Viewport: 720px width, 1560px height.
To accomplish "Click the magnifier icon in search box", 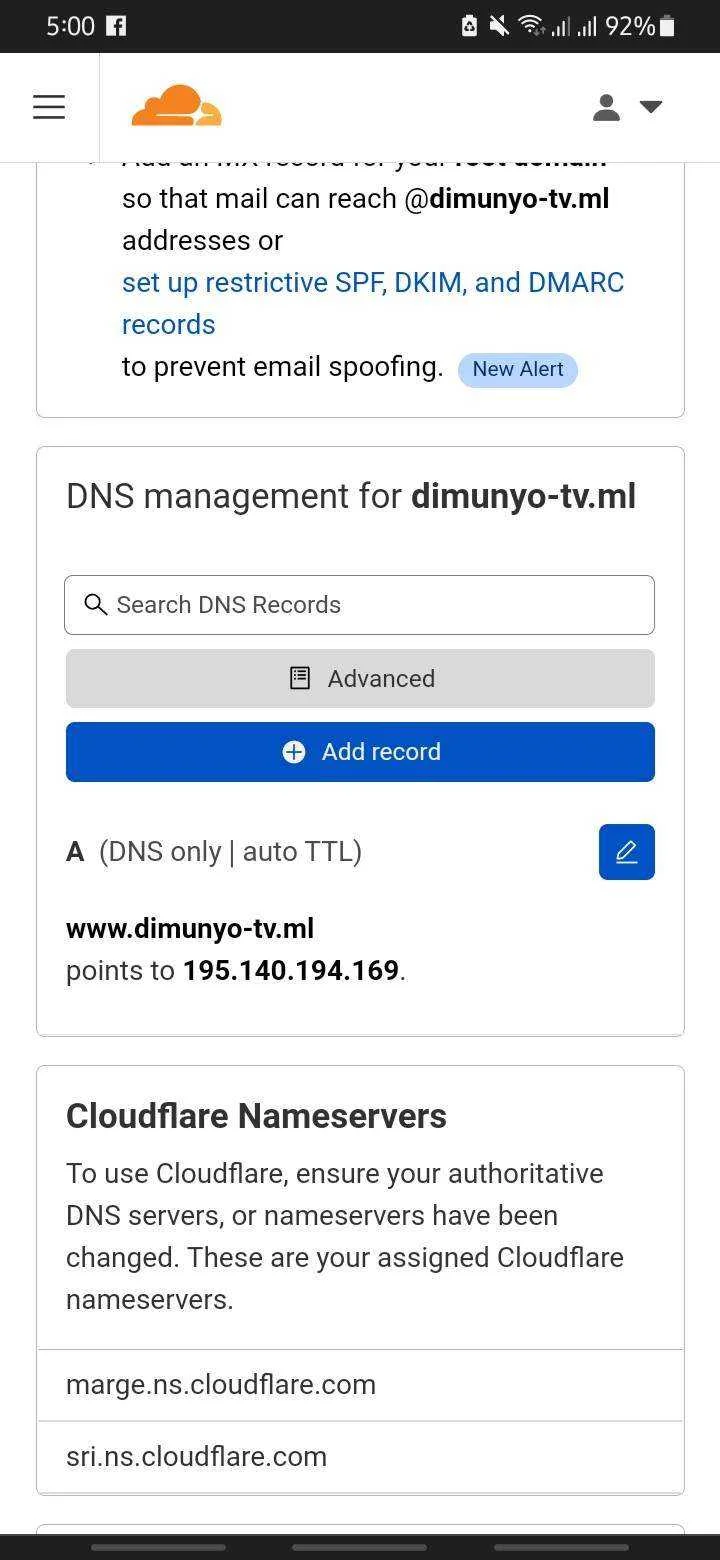I will 96,605.
